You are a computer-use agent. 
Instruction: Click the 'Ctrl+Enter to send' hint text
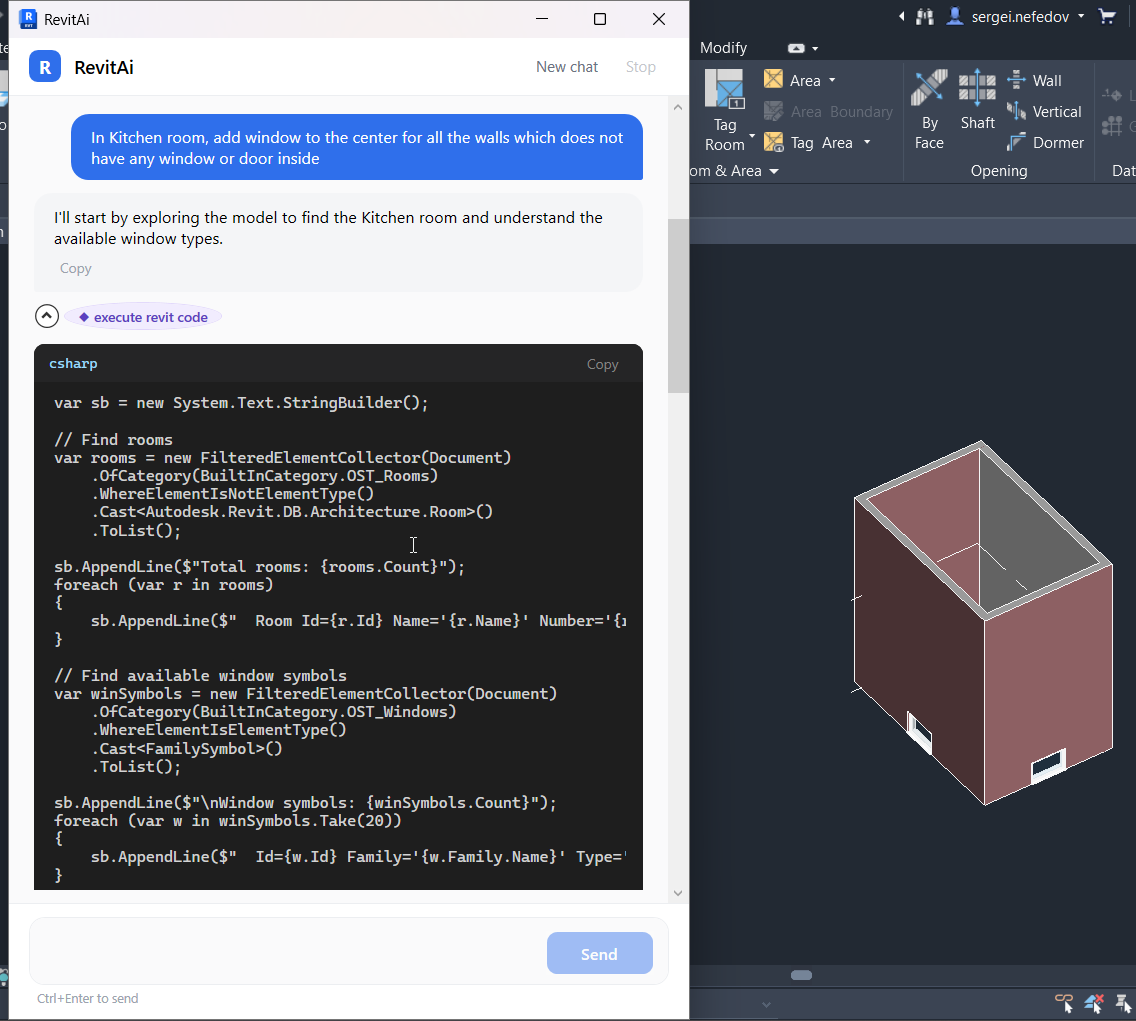coord(88,998)
